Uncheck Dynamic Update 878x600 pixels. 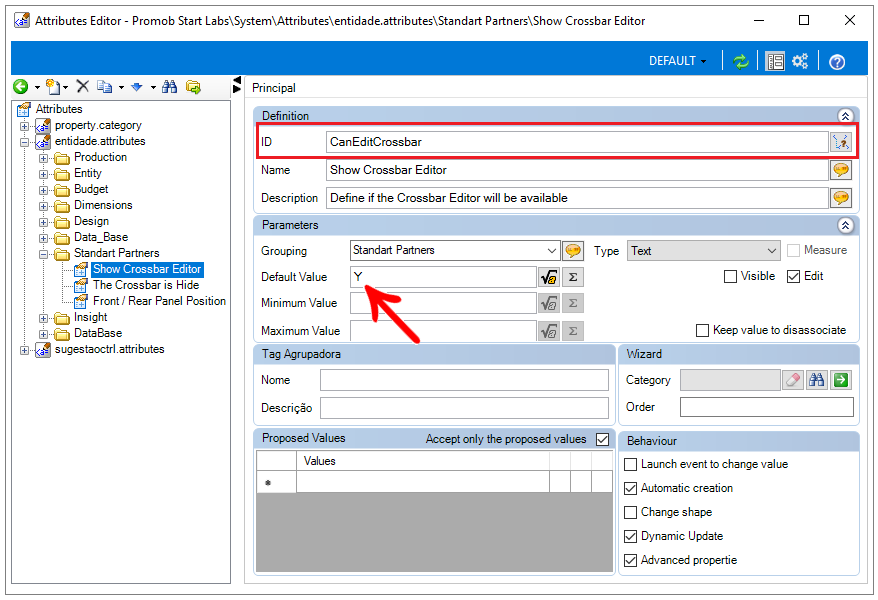[631, 537]
